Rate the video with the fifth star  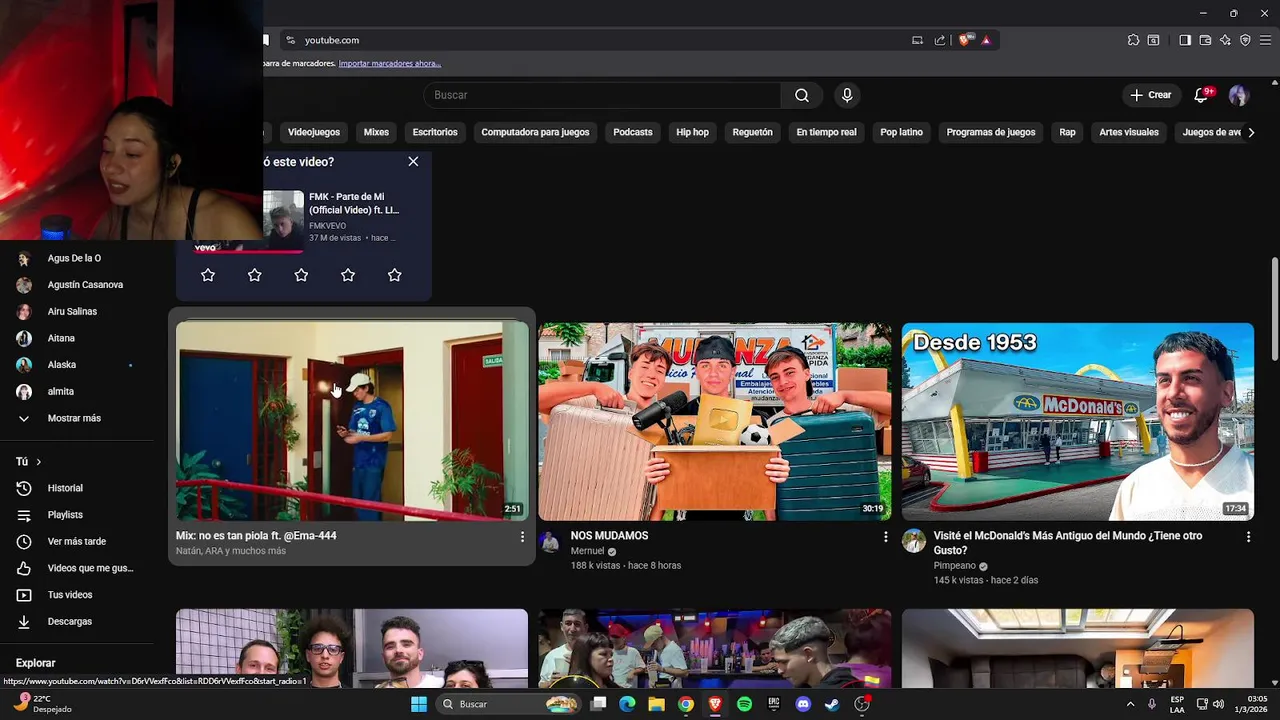click(395, 275)
